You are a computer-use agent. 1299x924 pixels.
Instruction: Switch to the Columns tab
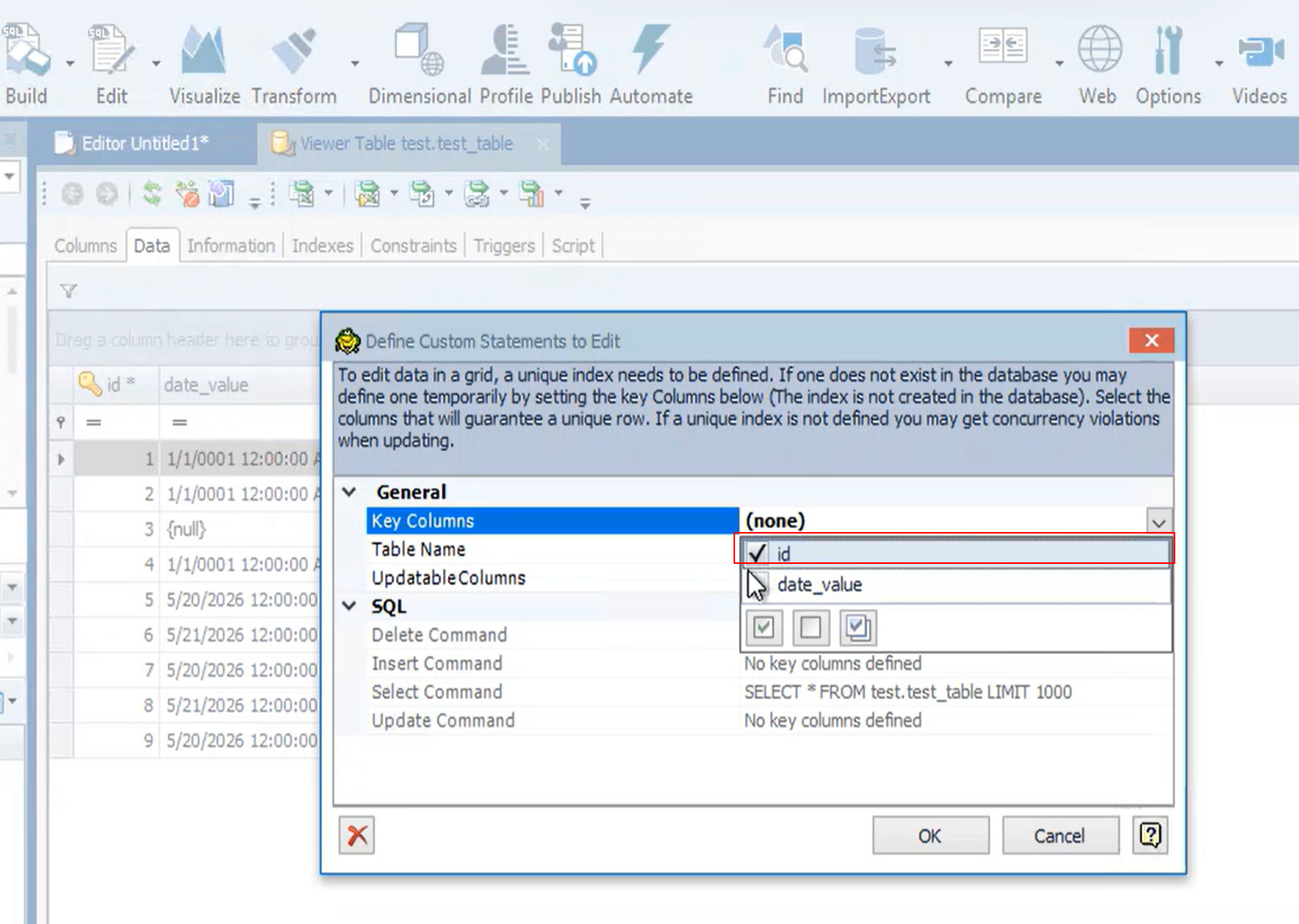(x=86, y=246)
